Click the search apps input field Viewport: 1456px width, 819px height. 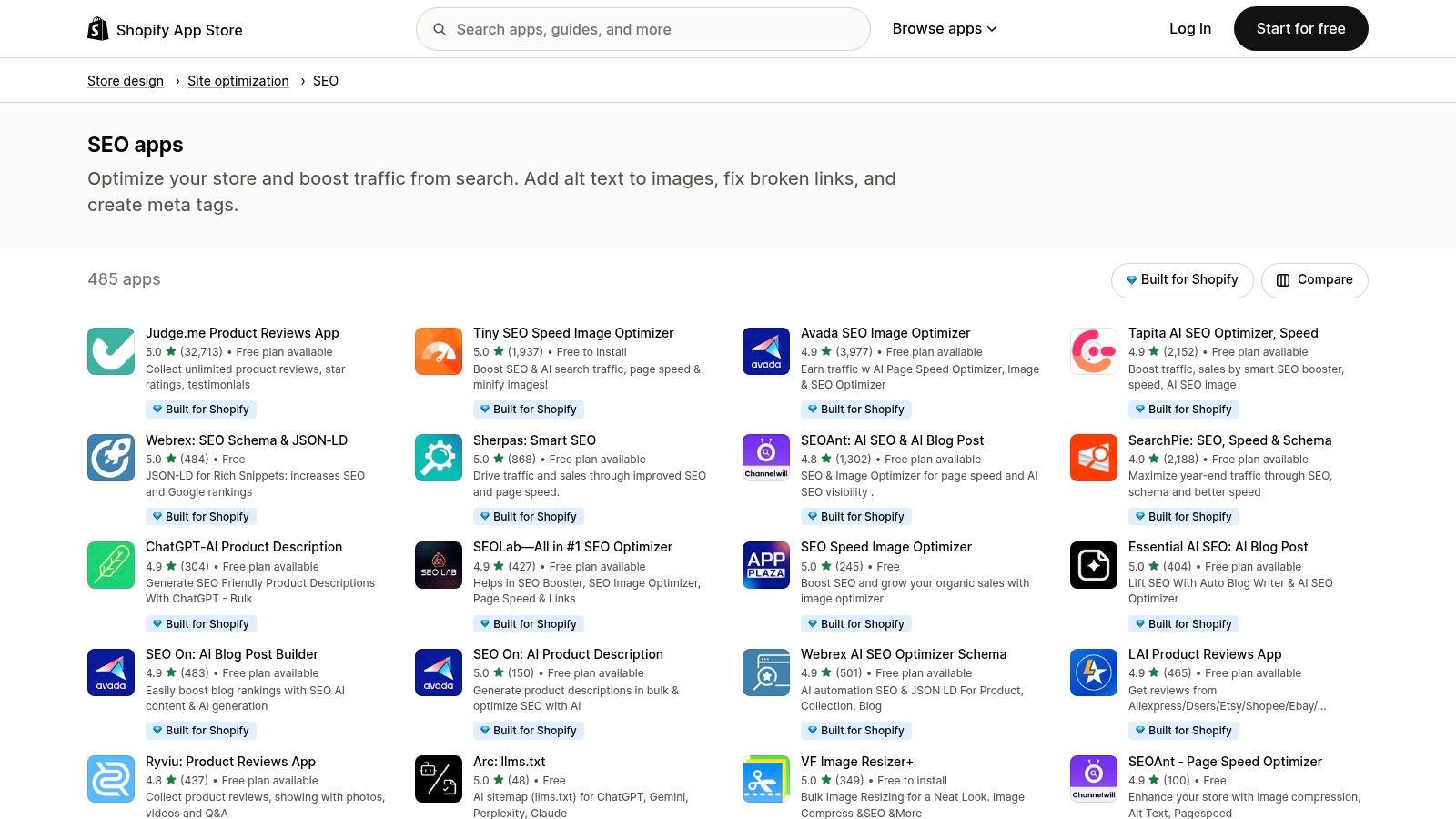(642, 28)
